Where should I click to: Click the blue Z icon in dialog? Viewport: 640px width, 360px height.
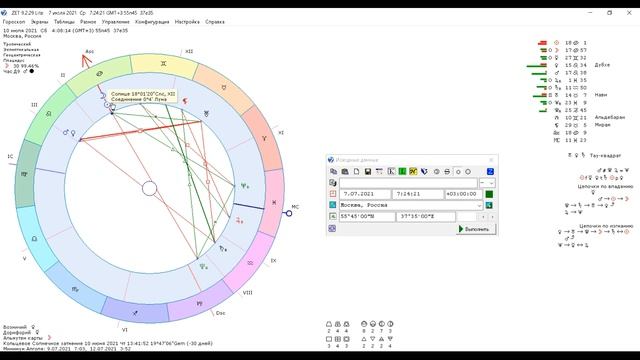(490, 172)
